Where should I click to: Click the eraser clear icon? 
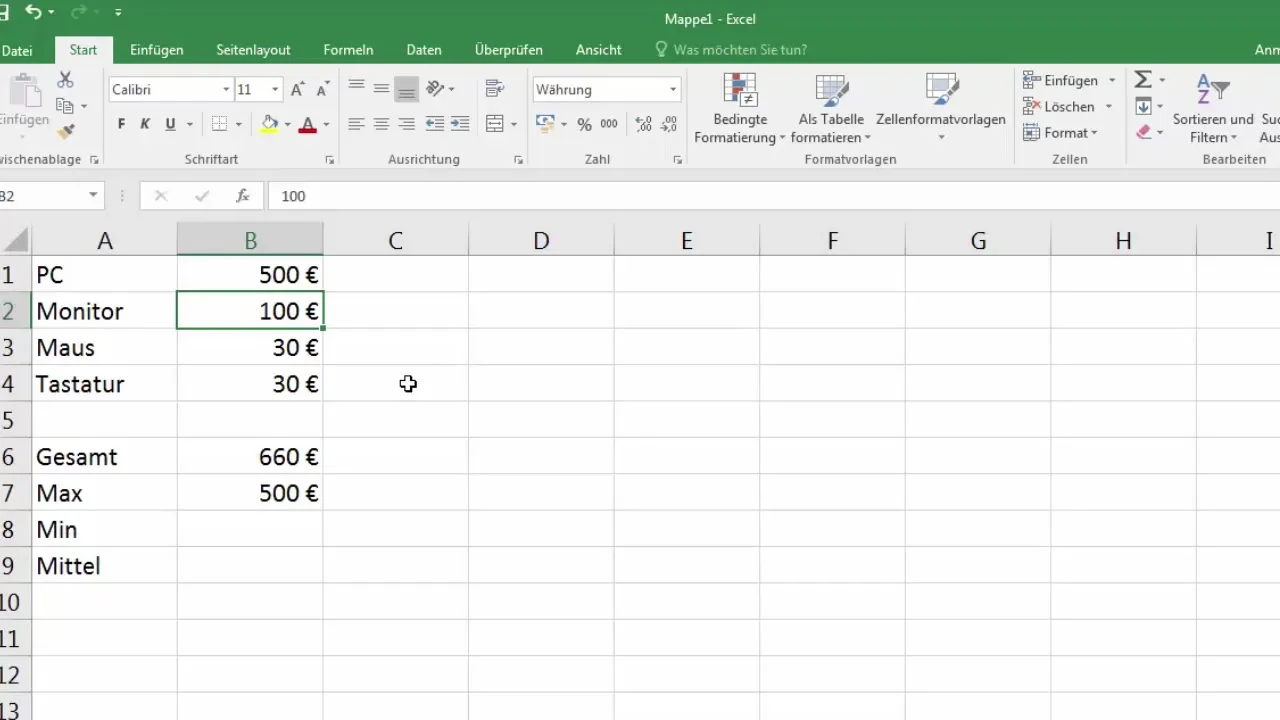point(1143,132)
